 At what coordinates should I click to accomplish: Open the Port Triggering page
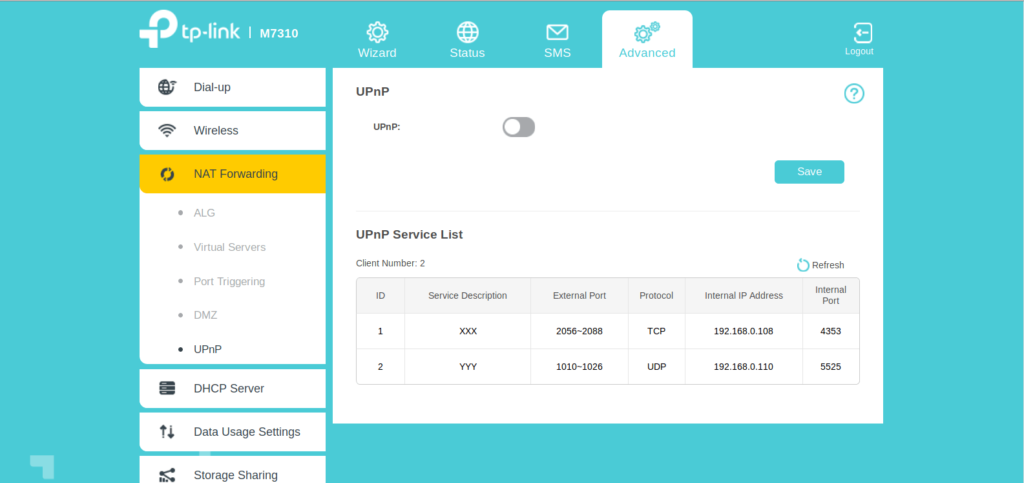pos(229,281)
